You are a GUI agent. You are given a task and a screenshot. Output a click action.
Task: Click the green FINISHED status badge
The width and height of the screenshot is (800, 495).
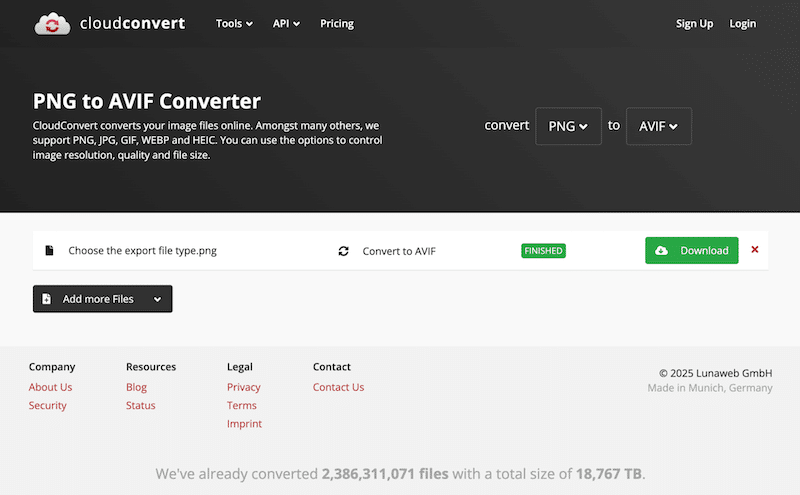pyautogui.click(x=543, y=251)
